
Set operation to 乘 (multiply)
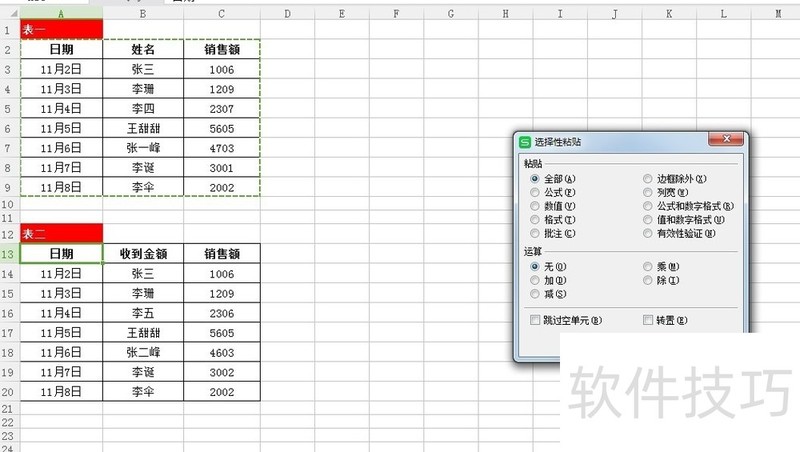[649, 267]
